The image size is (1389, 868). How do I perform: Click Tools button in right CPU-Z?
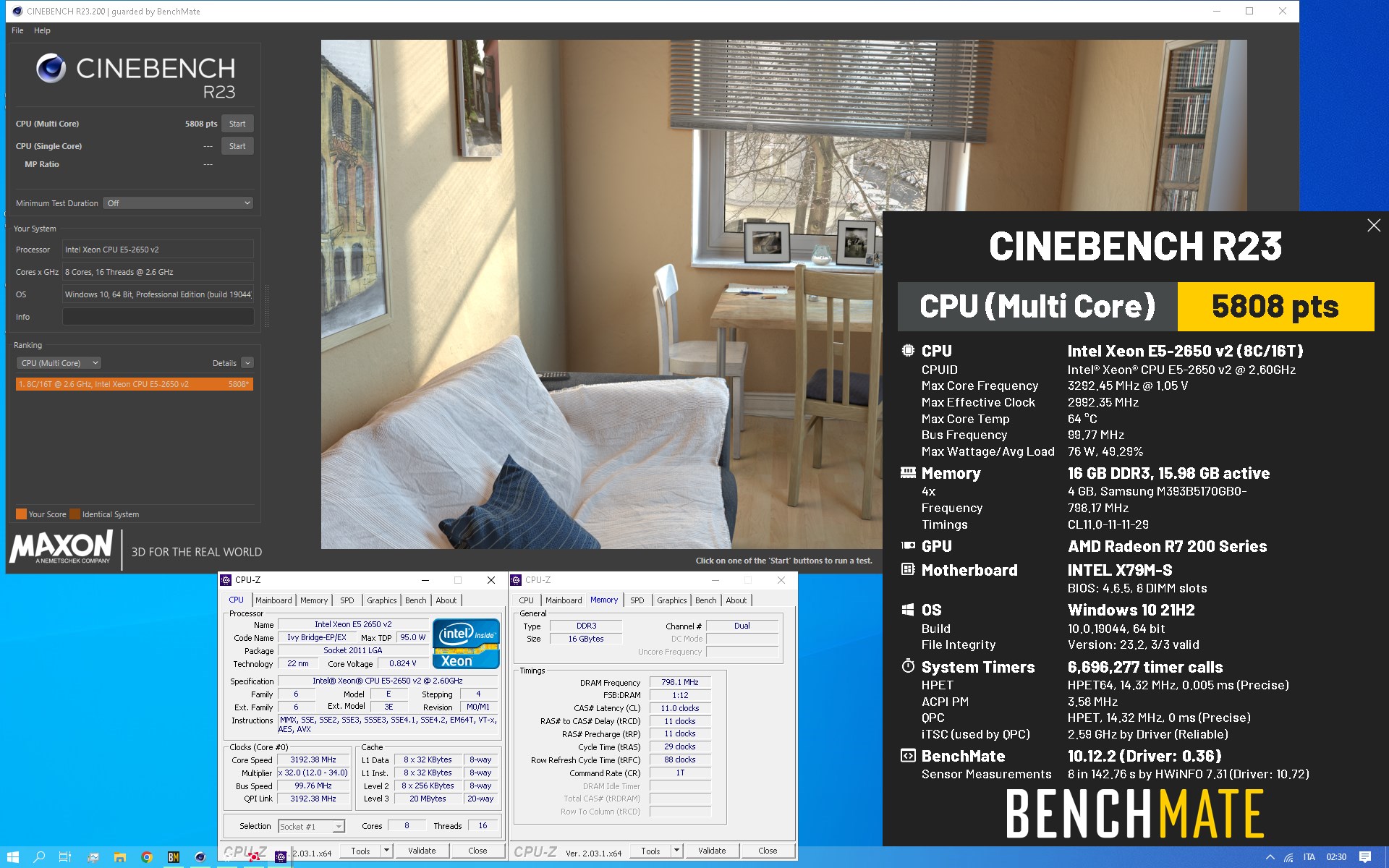point(650,851)
